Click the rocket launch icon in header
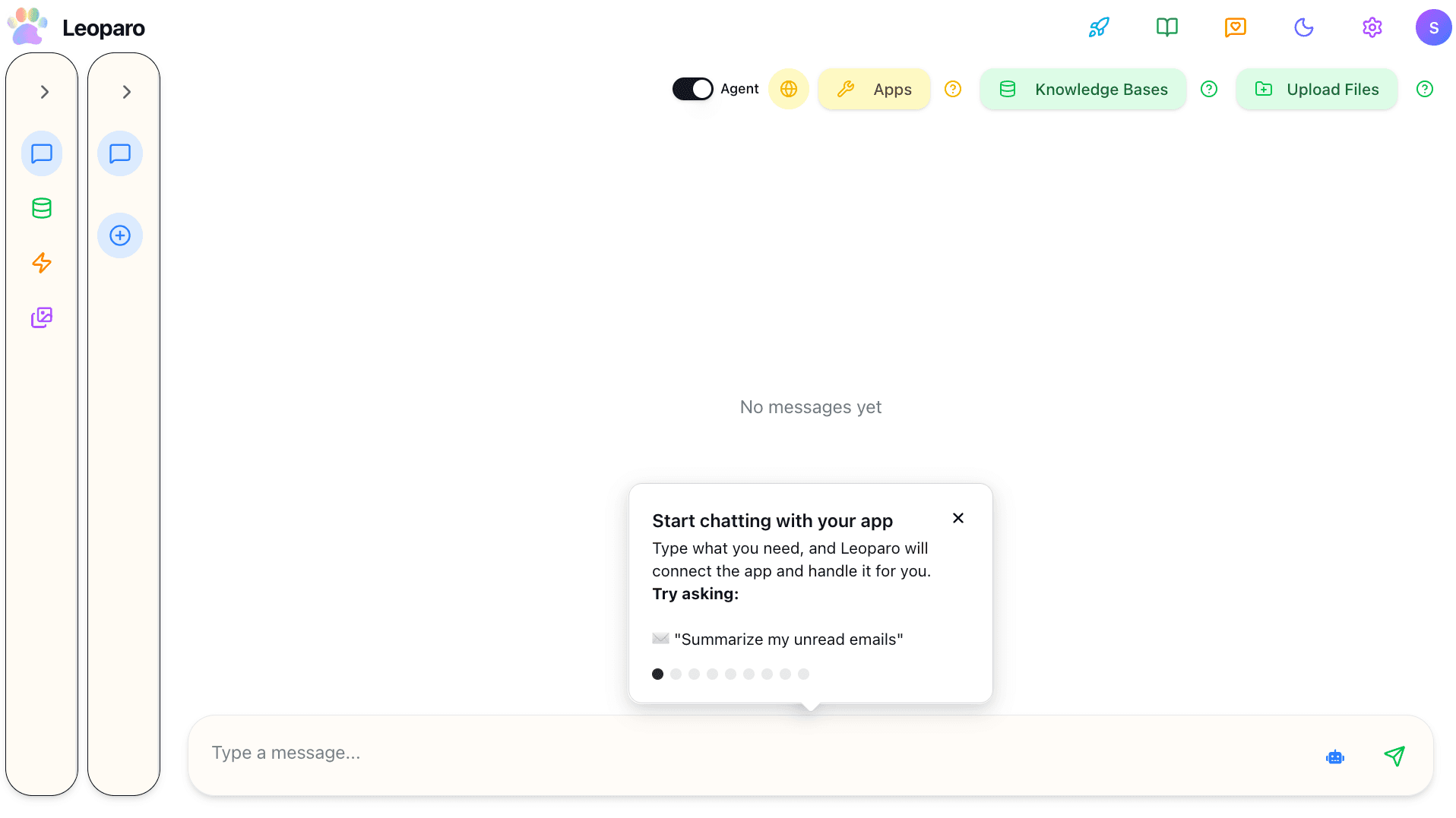 click(1098, 27)
